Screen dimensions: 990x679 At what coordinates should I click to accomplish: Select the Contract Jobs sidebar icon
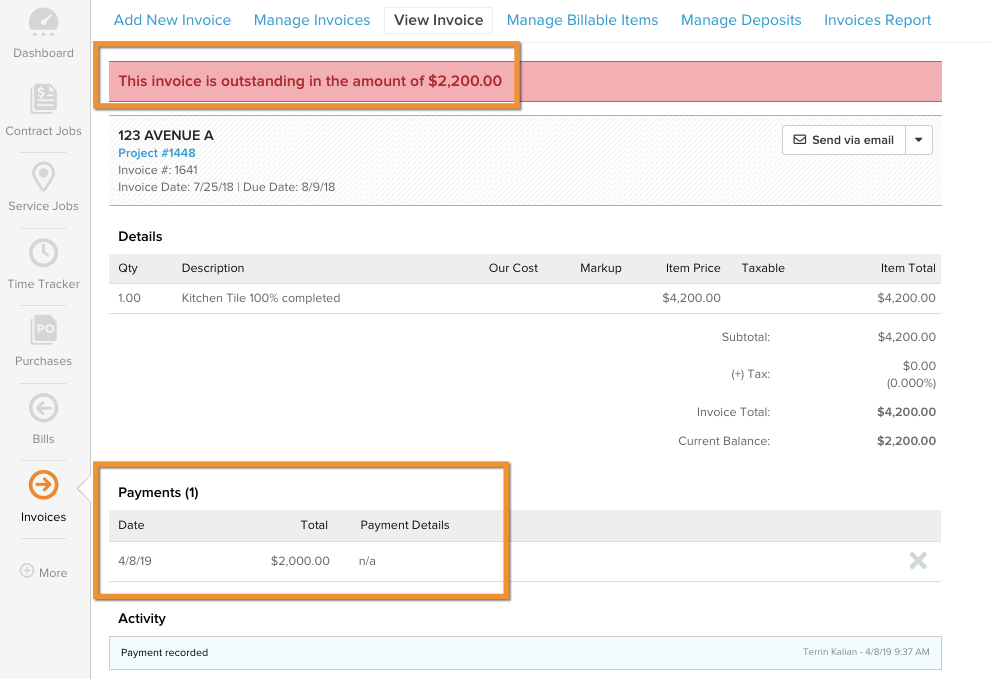[x=43, y=100]
